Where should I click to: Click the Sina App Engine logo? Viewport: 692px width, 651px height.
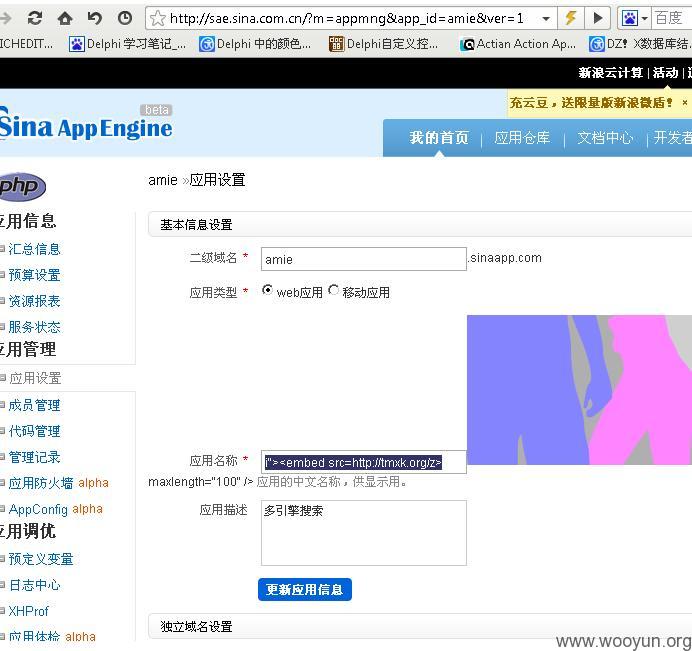click(86, 123)
